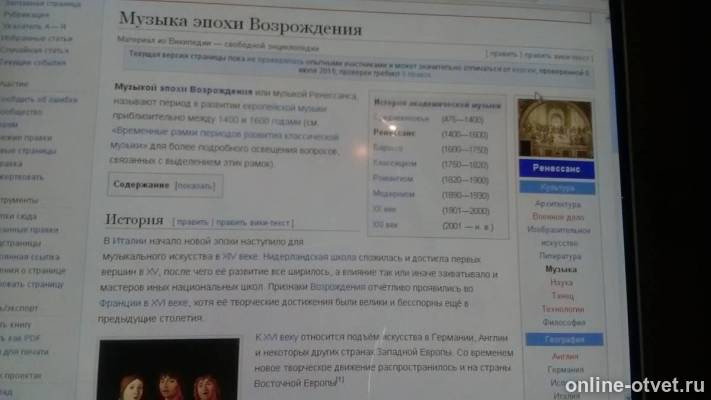711x400 pixels.
Task: Click bold 'Музыка' in the Renaissance navigation box
Action: point(561,269)
